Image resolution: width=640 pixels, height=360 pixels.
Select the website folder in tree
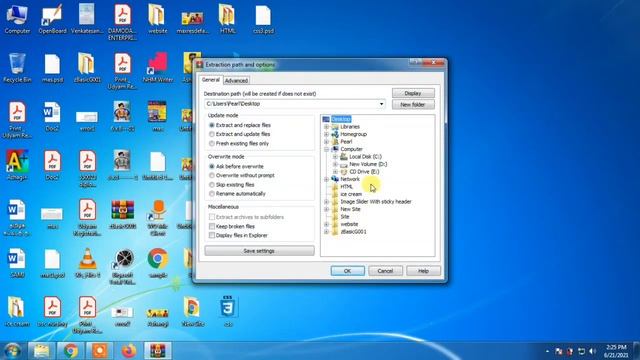(349, 224)
